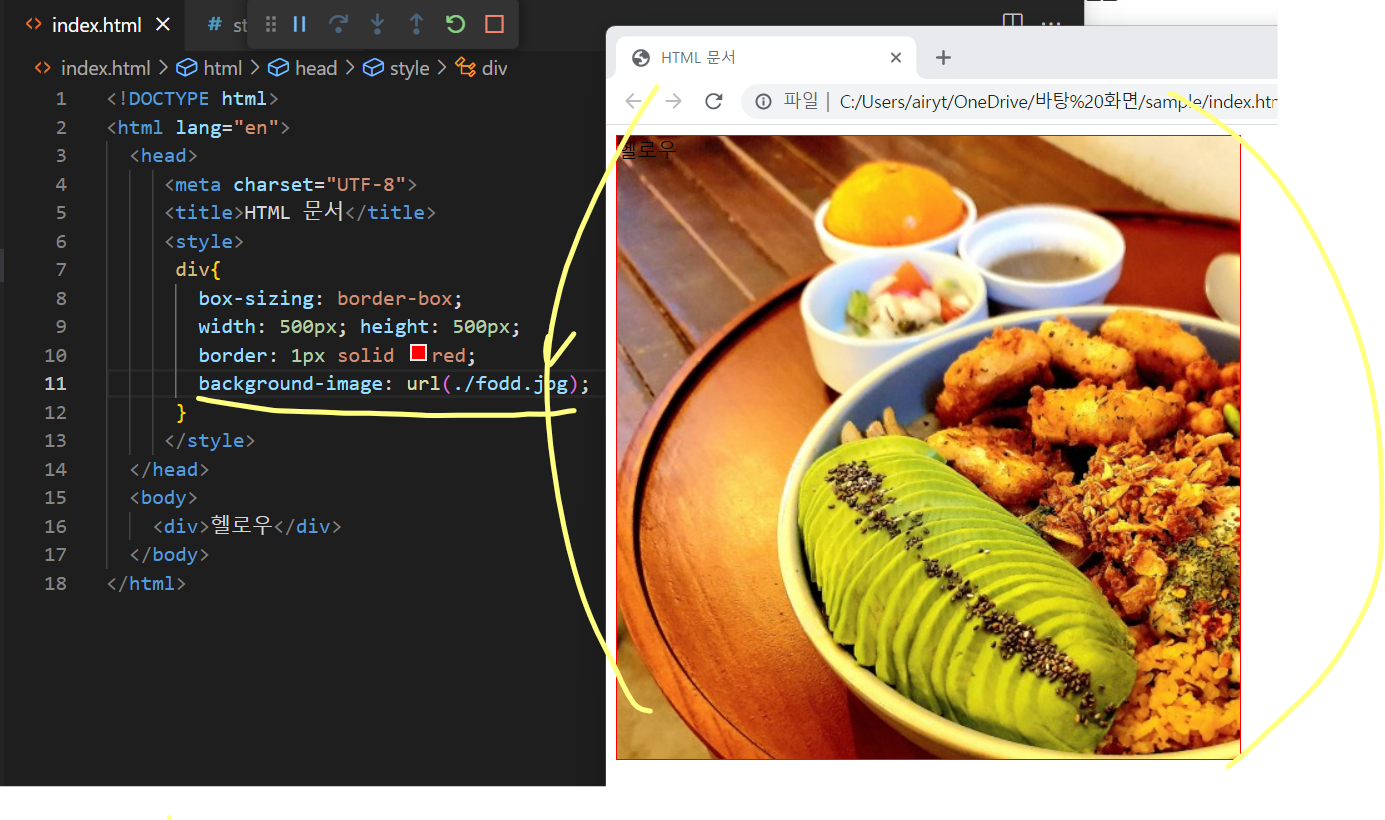Screen dimensions: 1385x820
Task: Grab the debug toolbar drag handle
Action: (x=271, y=24)
